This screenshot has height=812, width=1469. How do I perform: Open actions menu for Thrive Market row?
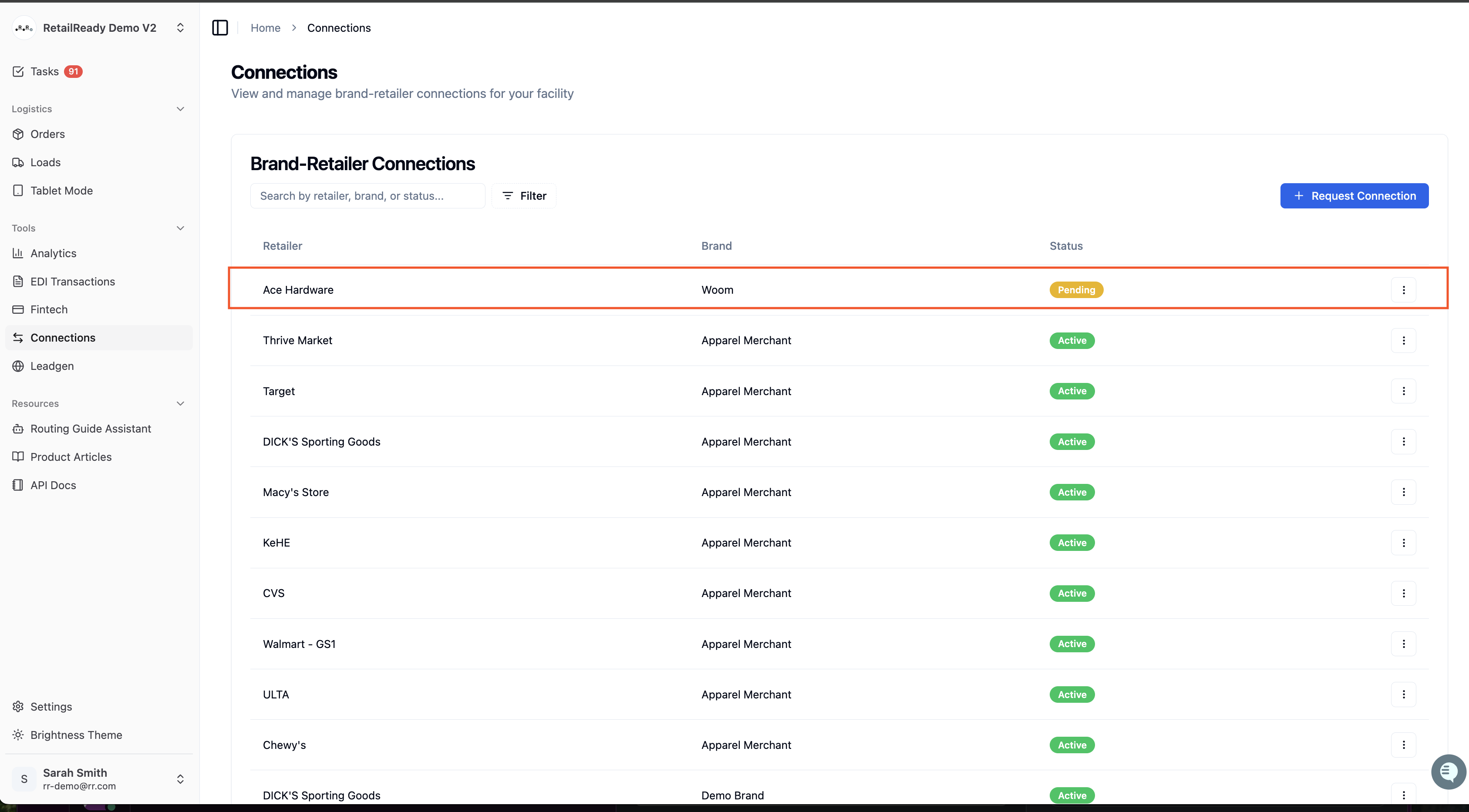[1403, 341]
